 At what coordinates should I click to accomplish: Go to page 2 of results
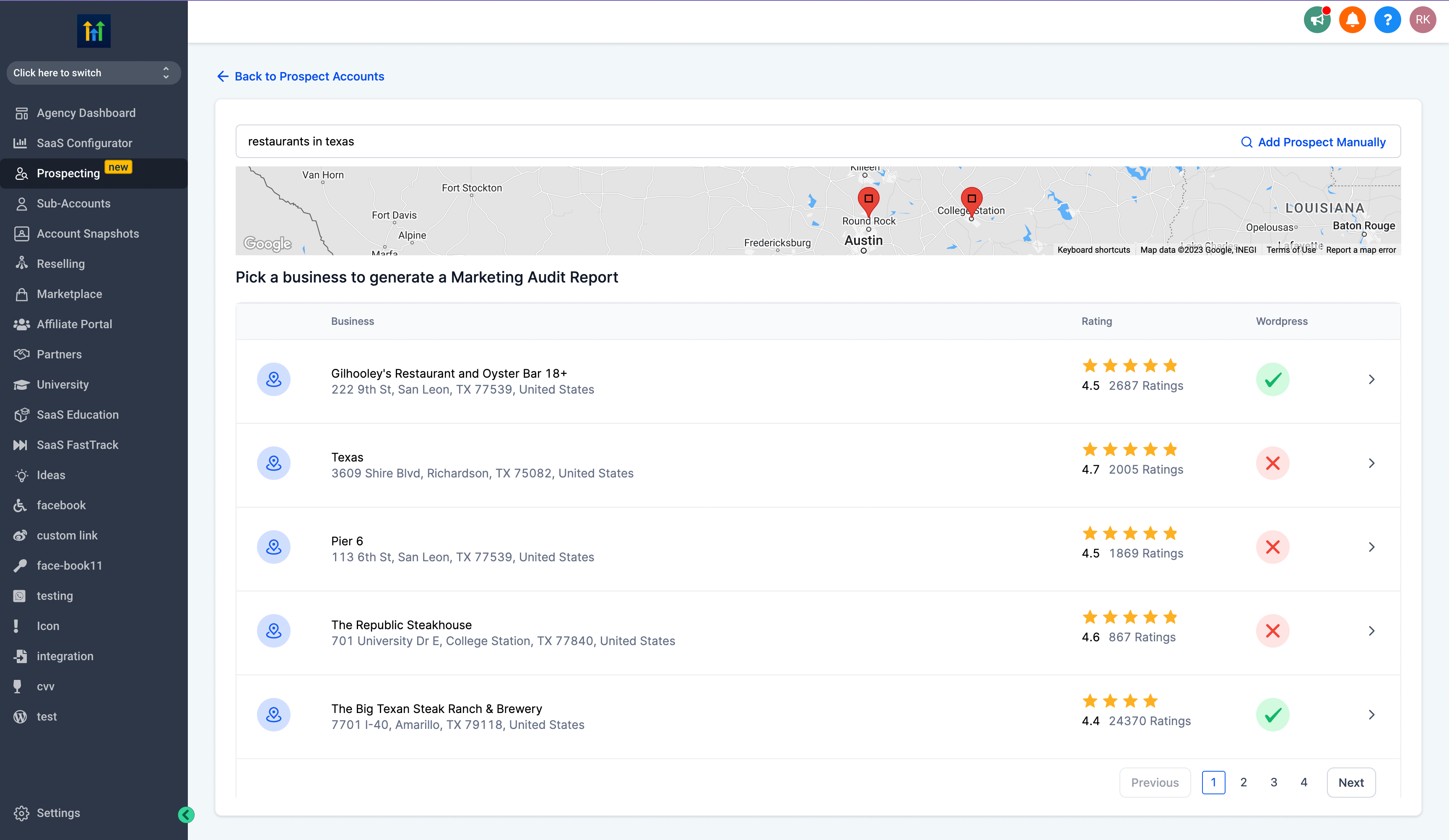[x=1243, y=783]
